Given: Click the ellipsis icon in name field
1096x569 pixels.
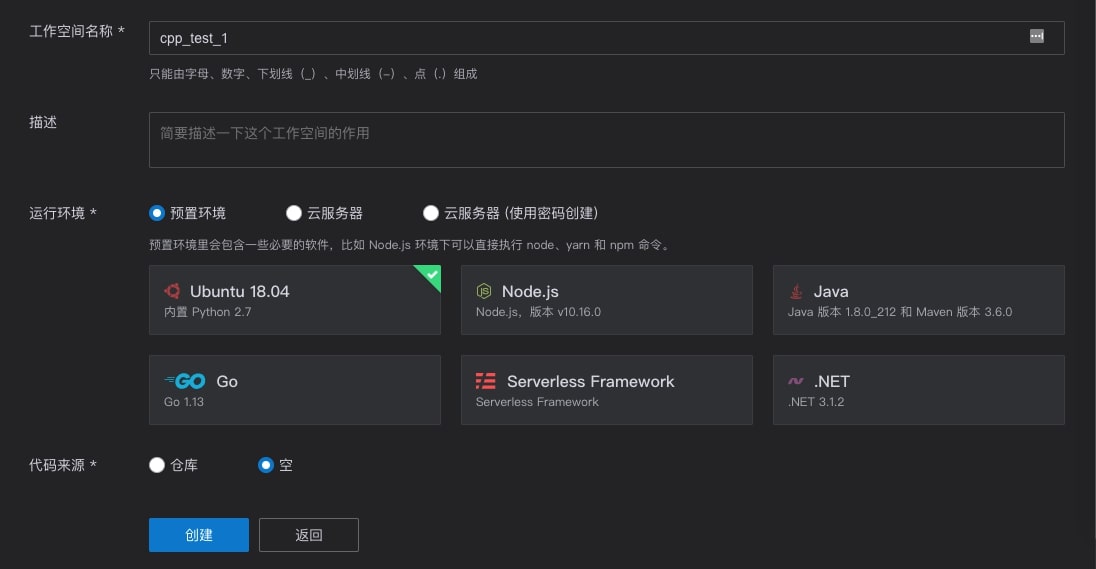Looking at the screenshot, I should click(x=1037, y=37).
